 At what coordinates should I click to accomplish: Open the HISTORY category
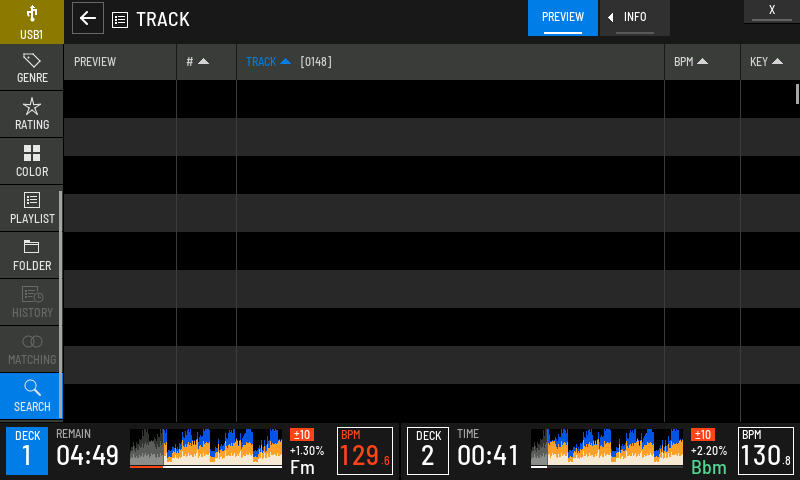click(32, 302)
